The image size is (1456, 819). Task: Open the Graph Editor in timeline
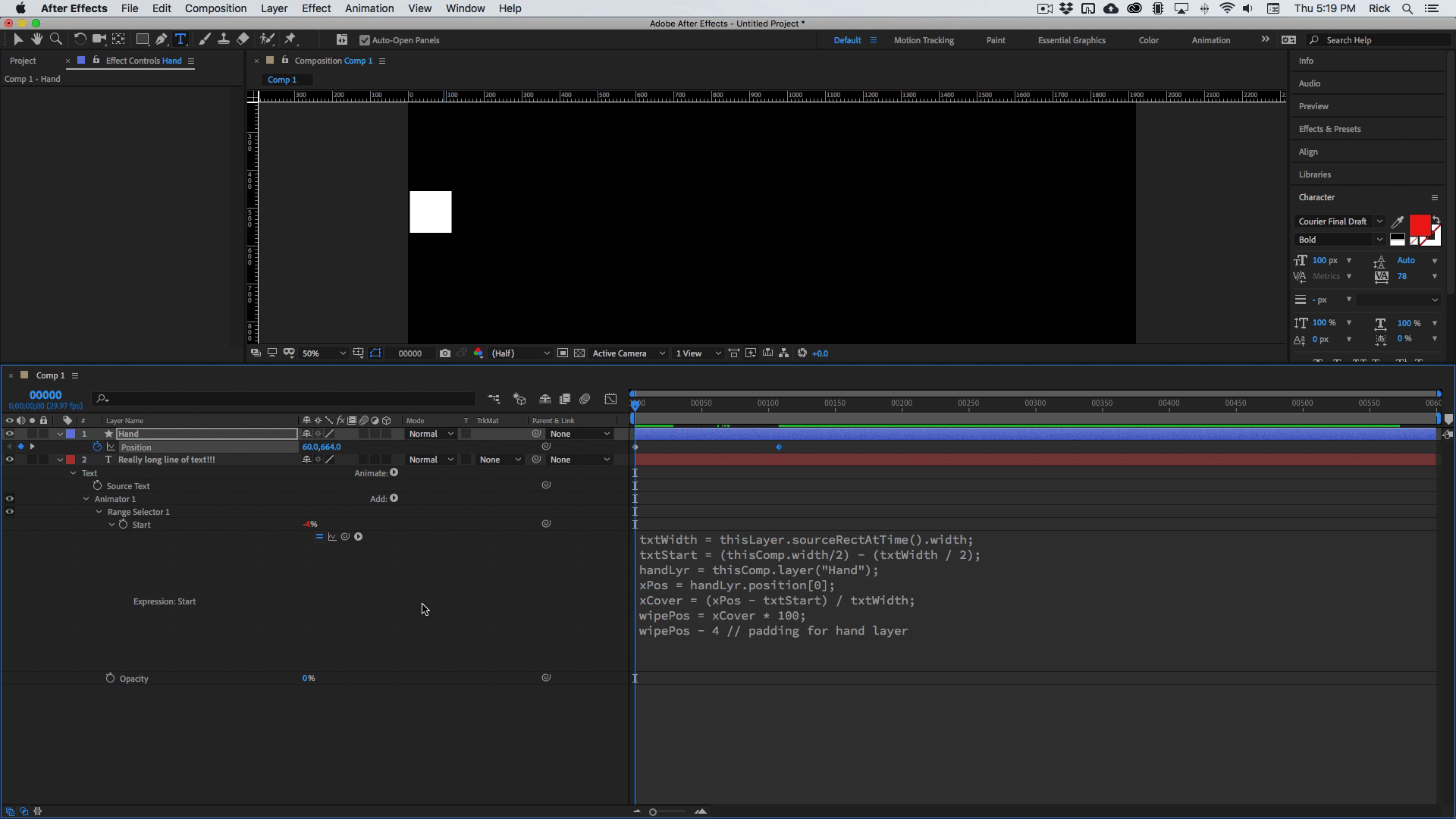pyautogui.click(x=610, y=399)
